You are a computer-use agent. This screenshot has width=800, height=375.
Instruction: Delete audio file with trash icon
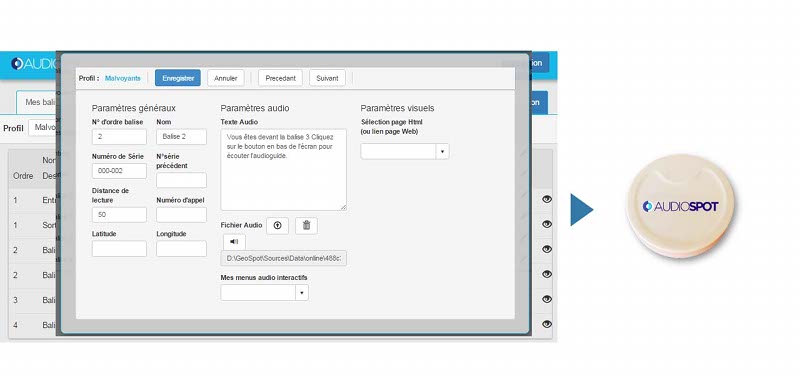306,226
